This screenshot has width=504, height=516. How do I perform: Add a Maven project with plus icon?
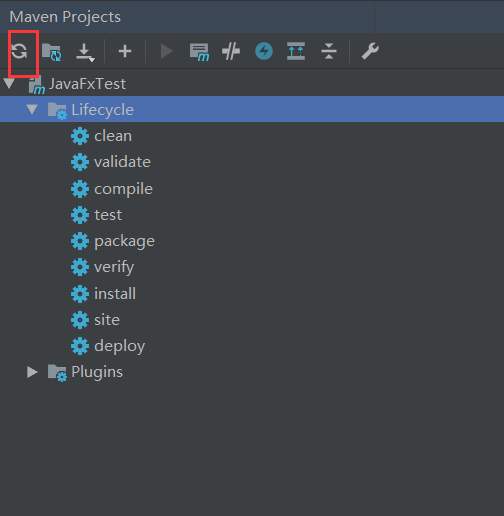pyautogui.click(x=125, y=51)
